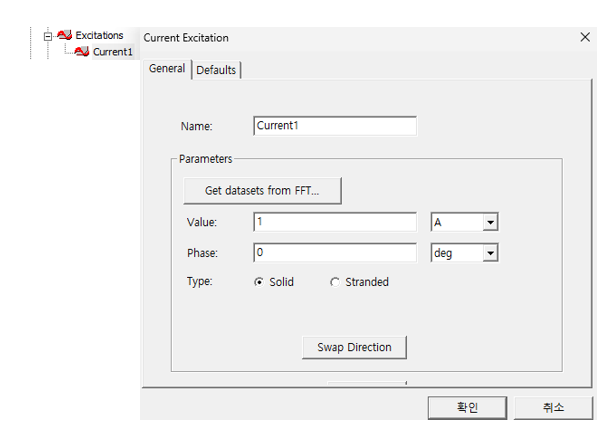This screenshot has width=607, height=441.
Task: Focus the Value input field
Action: point(334,222)
